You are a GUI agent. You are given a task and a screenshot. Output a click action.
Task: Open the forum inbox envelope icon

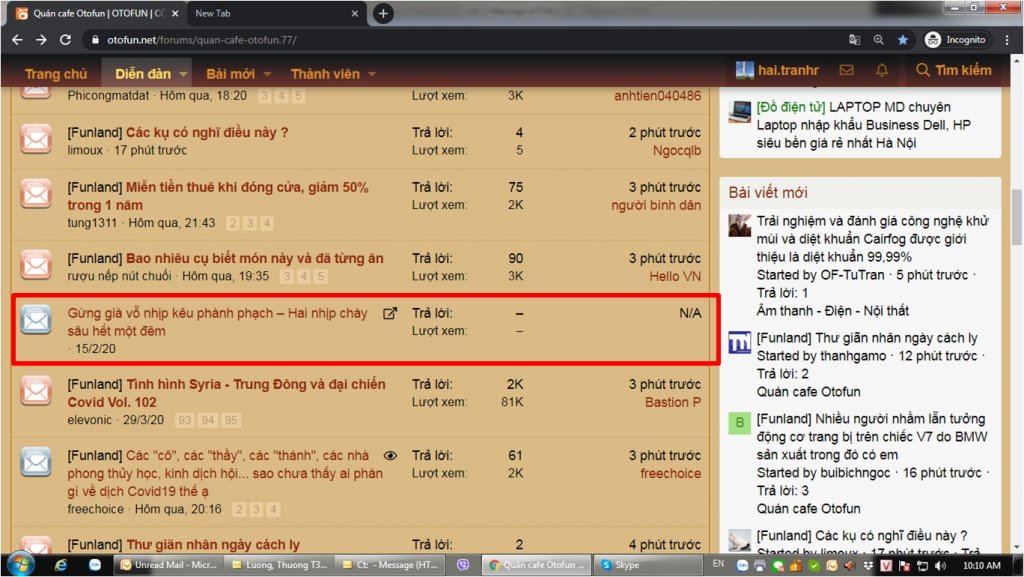[846, 70]
